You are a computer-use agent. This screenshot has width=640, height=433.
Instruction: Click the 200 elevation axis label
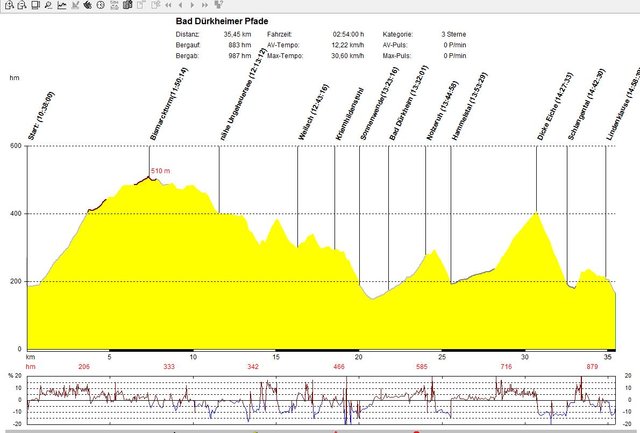click(16, 282)
